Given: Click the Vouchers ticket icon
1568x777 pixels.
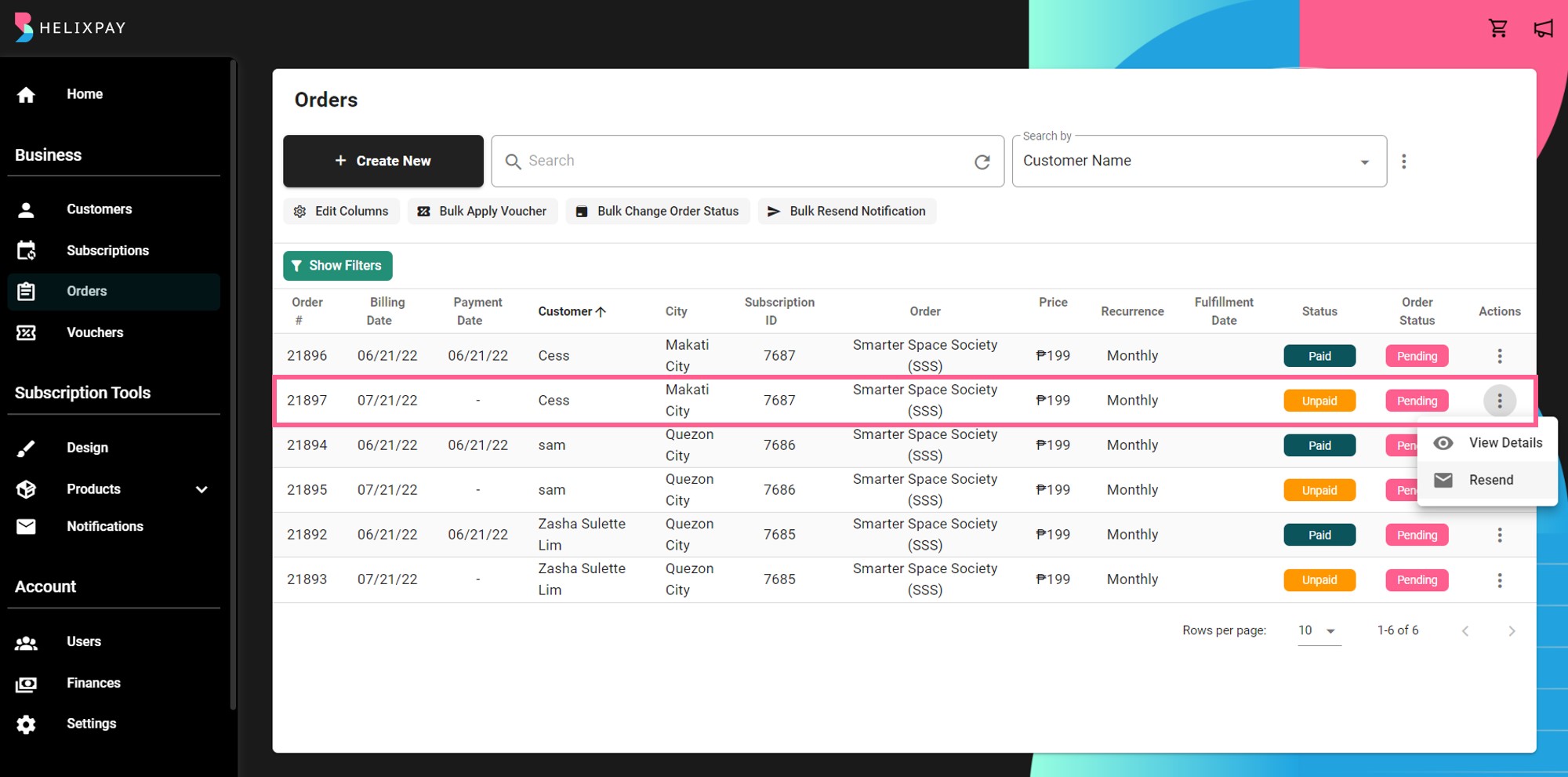Looking at the screenshot, I should (26, 332).
